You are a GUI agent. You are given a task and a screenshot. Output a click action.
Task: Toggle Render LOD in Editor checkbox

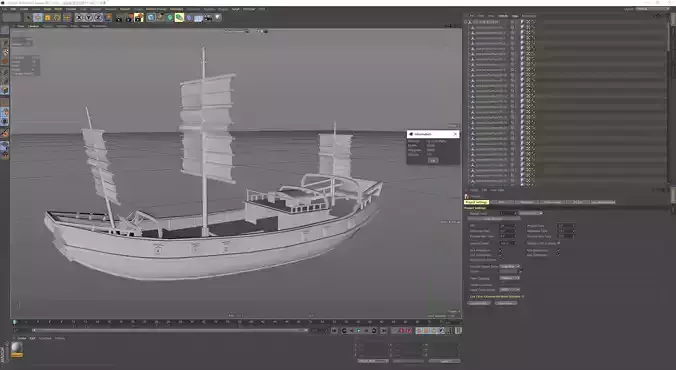559,243
